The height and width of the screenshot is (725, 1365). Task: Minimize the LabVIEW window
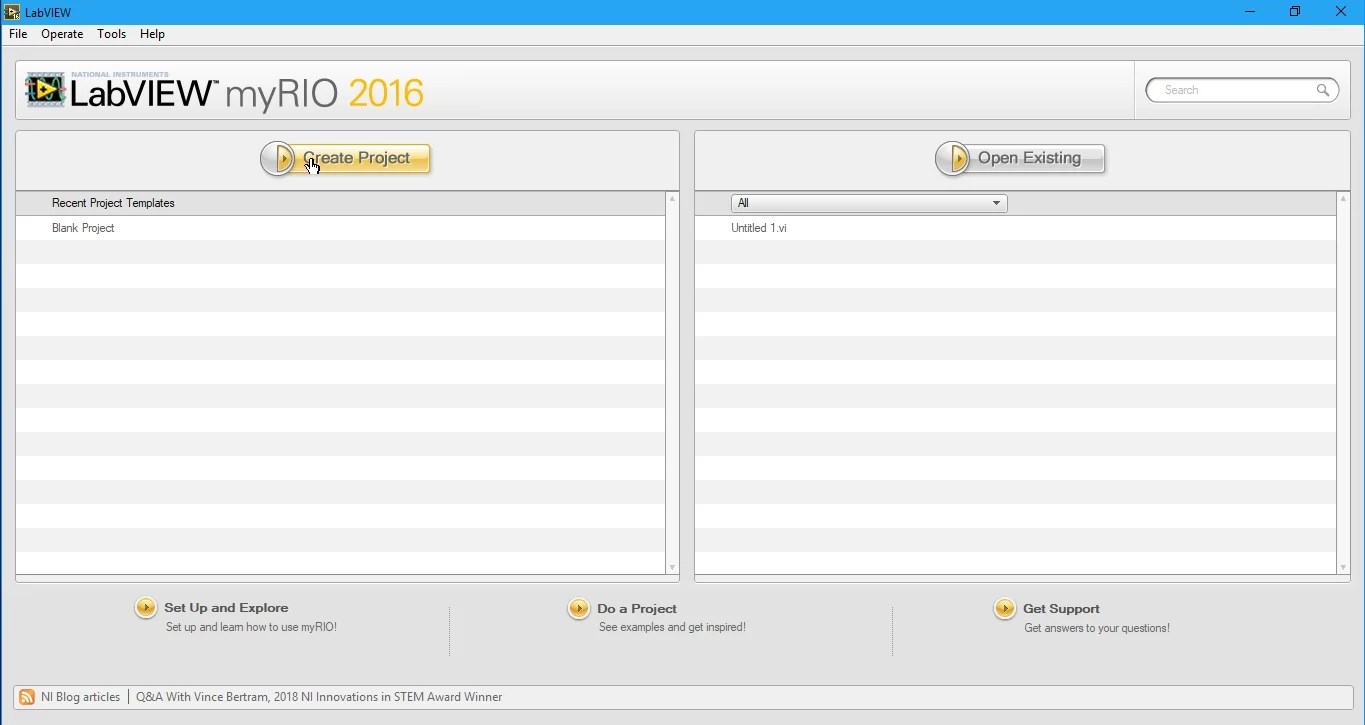pyautogui.click(x=1250, y=12)
